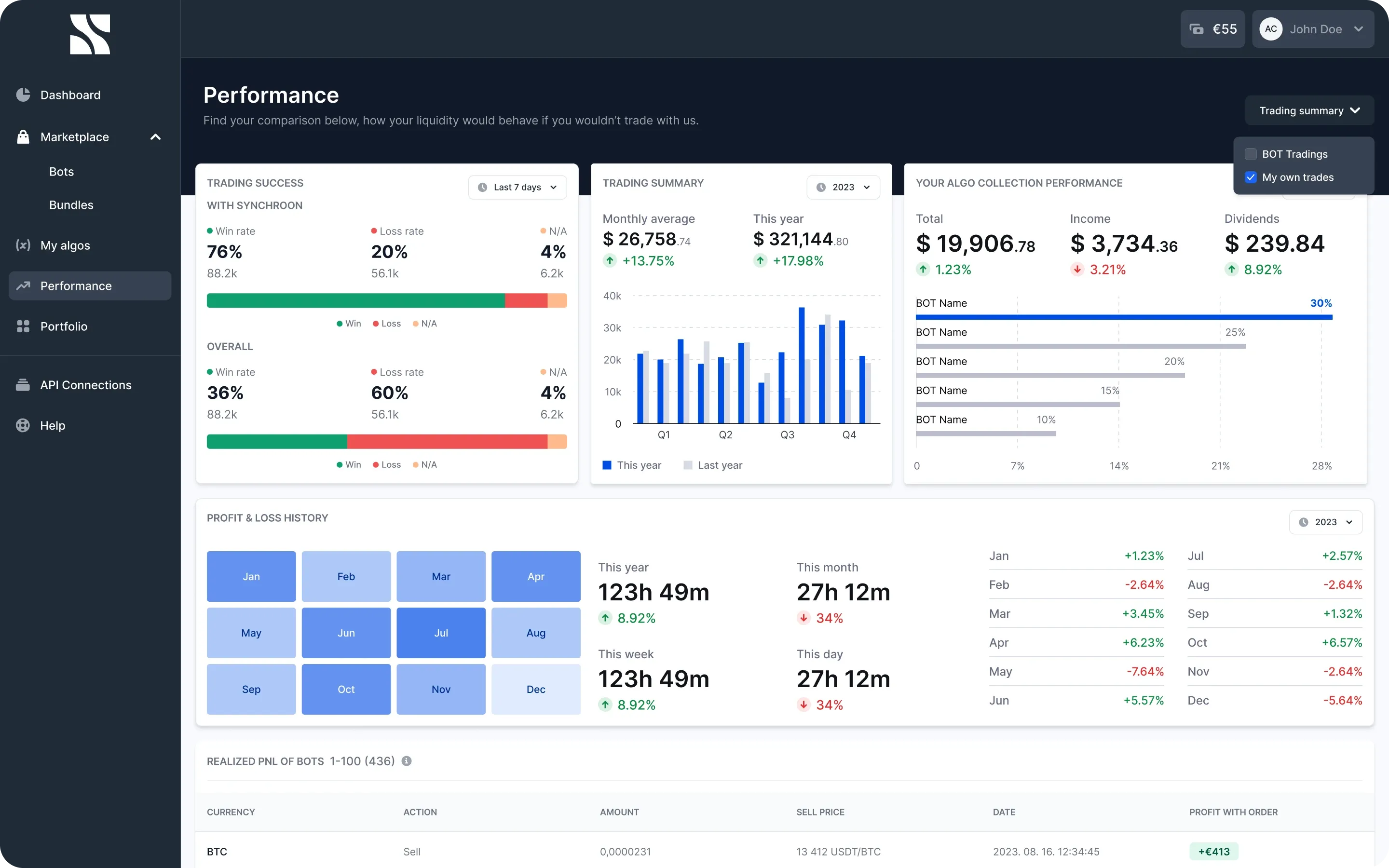Click the wallet icon beside €55

[1196, 29]
